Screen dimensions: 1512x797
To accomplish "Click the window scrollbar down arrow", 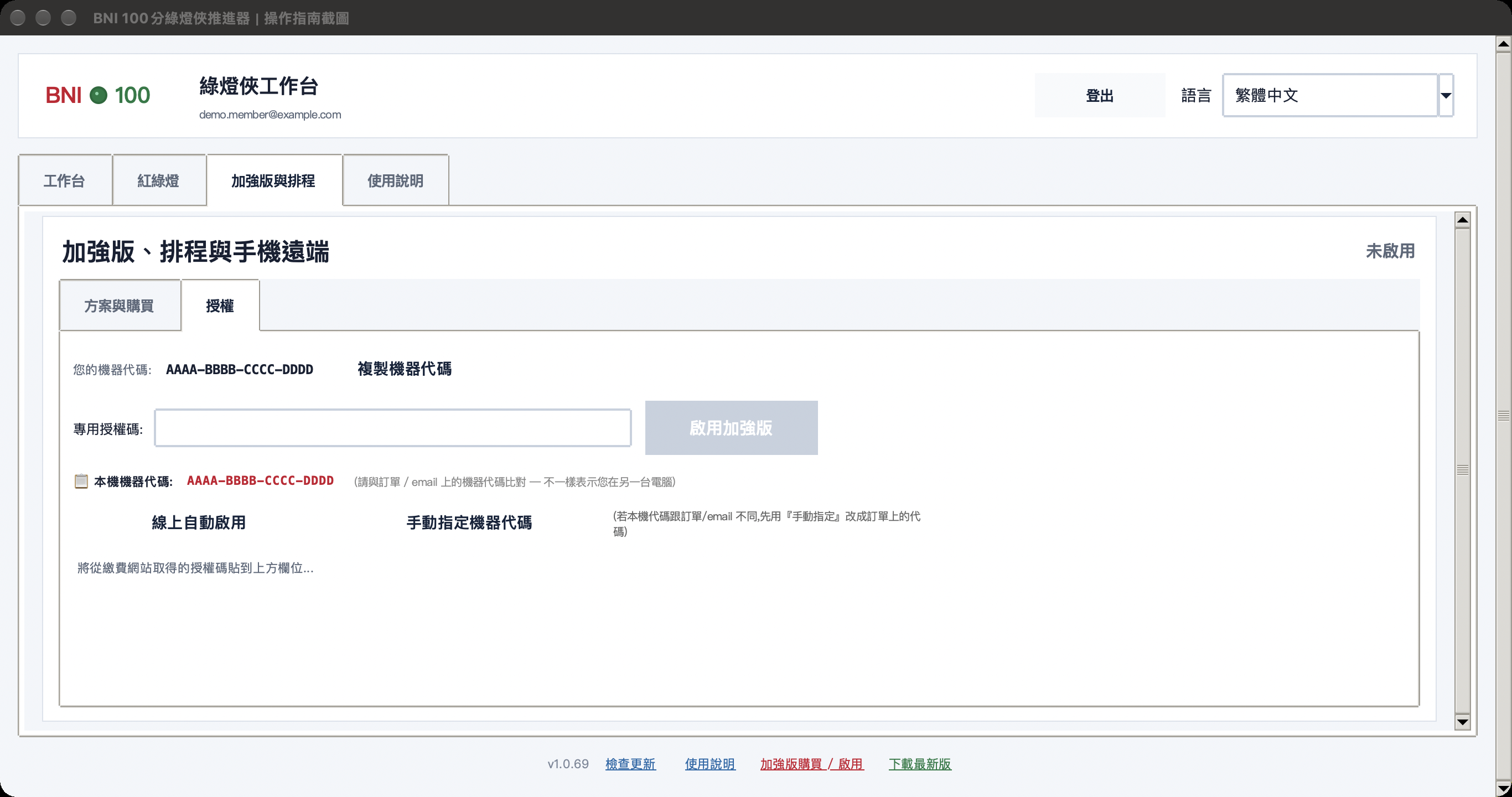I will (1503, 788).
